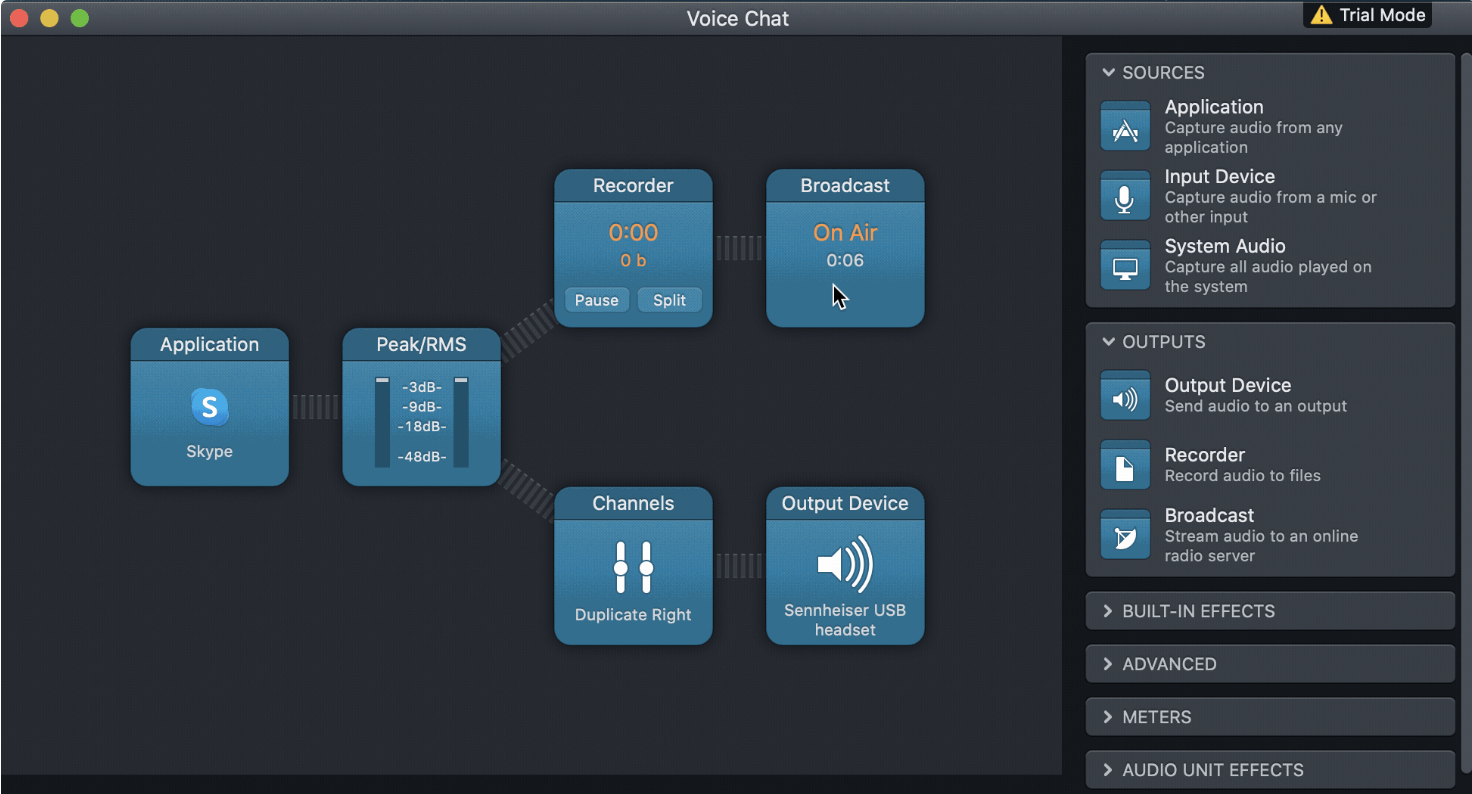
Task: Click the Skype icon in Application block
Action: (209, 407)
